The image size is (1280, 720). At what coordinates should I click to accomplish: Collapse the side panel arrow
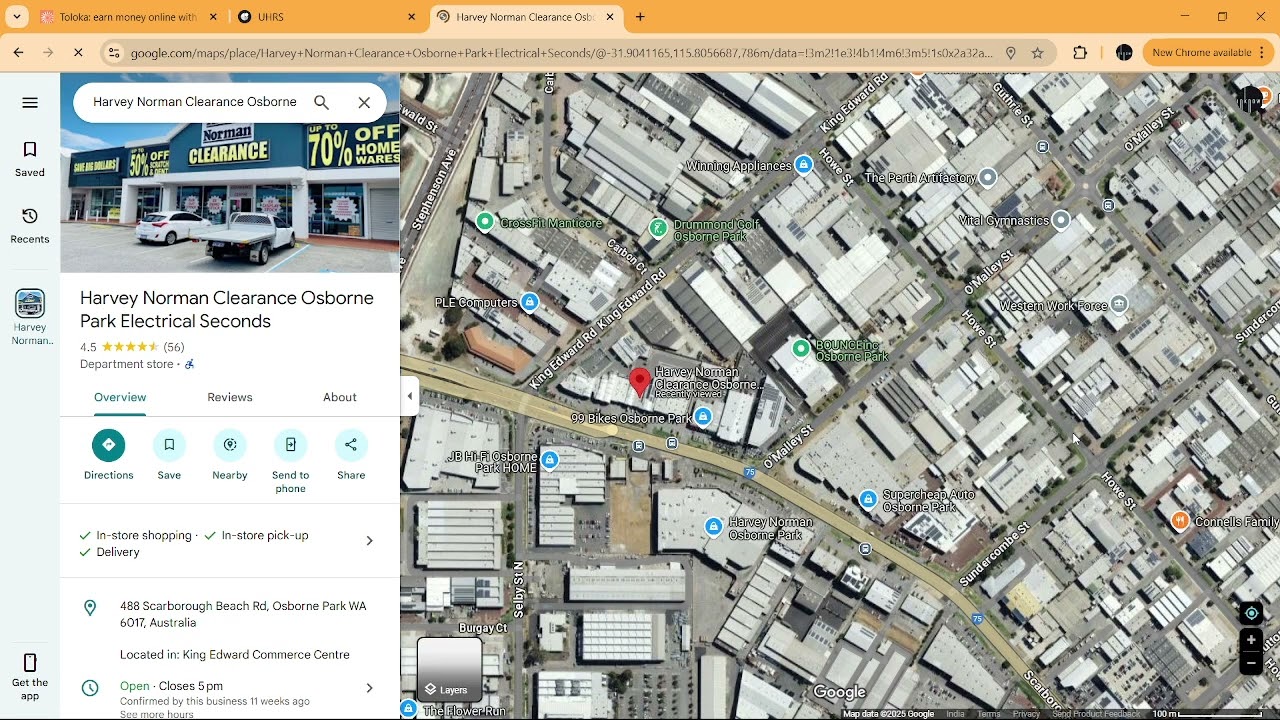[409, 397]
